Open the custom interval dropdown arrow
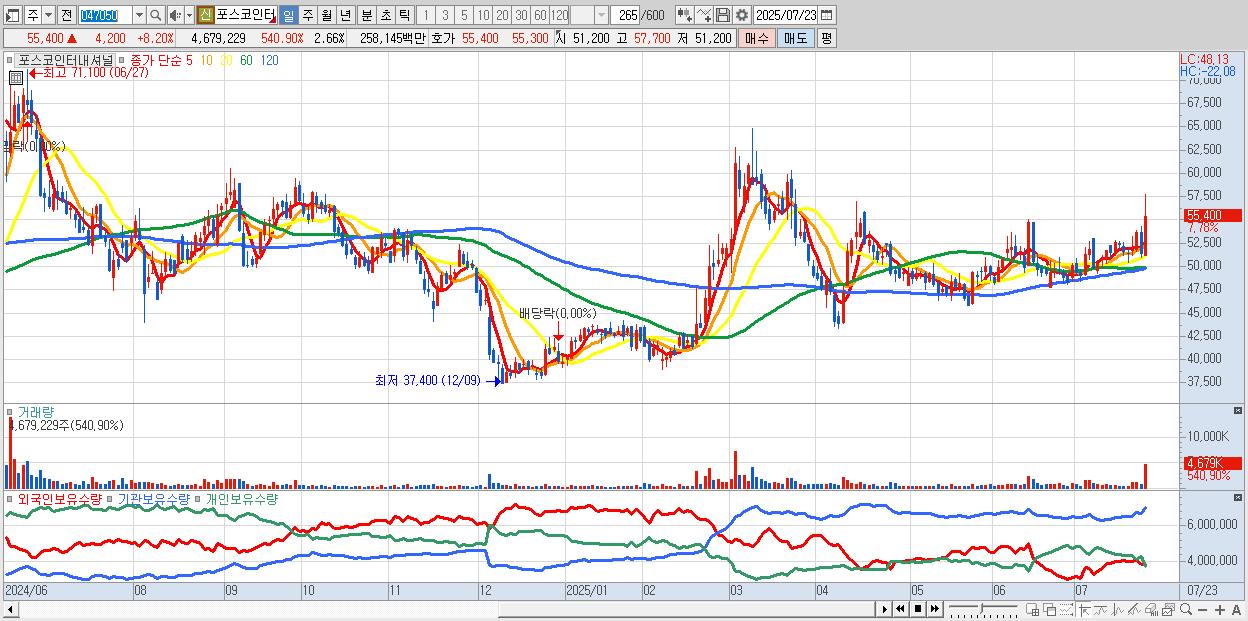The image size is (1248, 621). [x=601, y=15]
